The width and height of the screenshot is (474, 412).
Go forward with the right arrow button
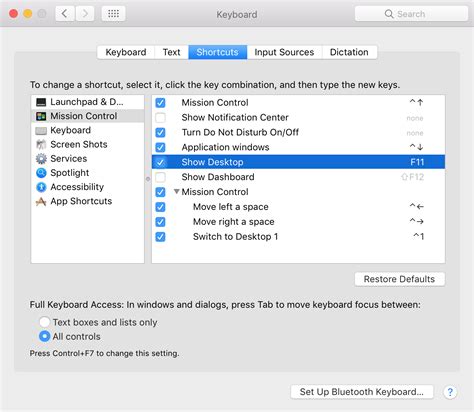point(85,14)
